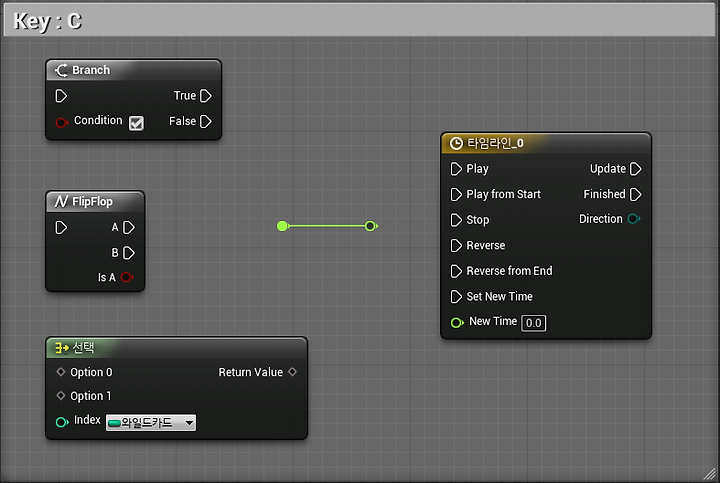Screen dimensions: 720x483
Task: Select the 타임라인_0 node header
Action: [x=546, y=144]
